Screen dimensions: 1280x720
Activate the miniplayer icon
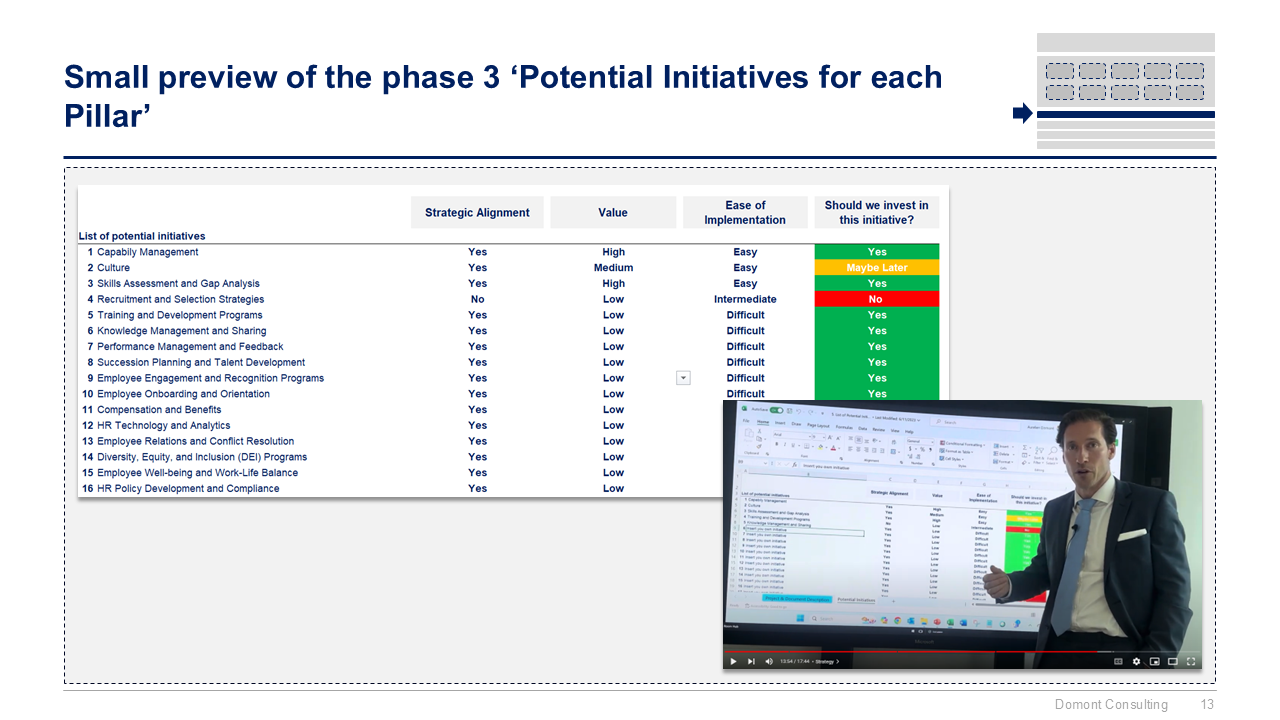click(1155, 660)
